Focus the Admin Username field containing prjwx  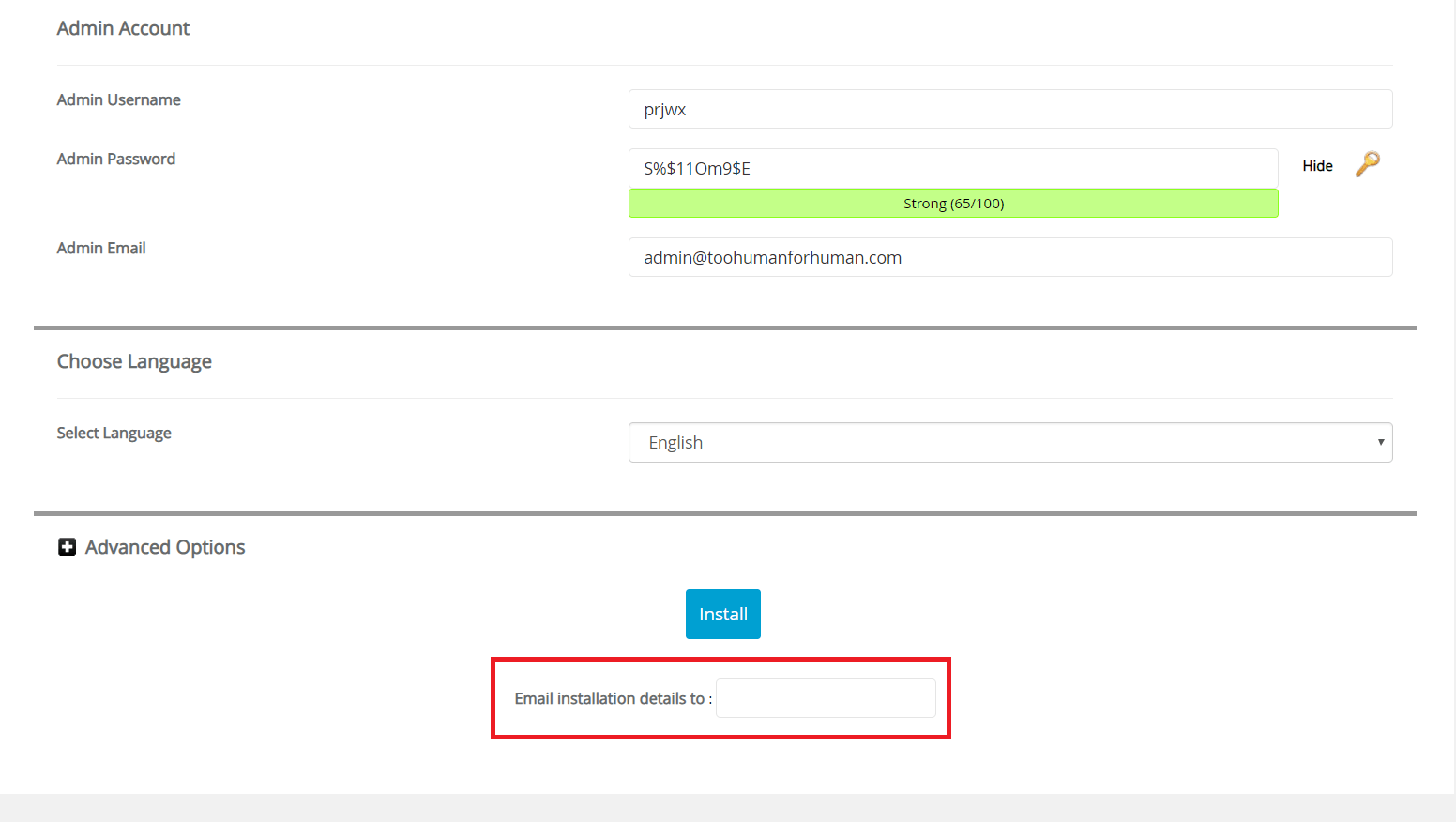(x=1009, y=110)
